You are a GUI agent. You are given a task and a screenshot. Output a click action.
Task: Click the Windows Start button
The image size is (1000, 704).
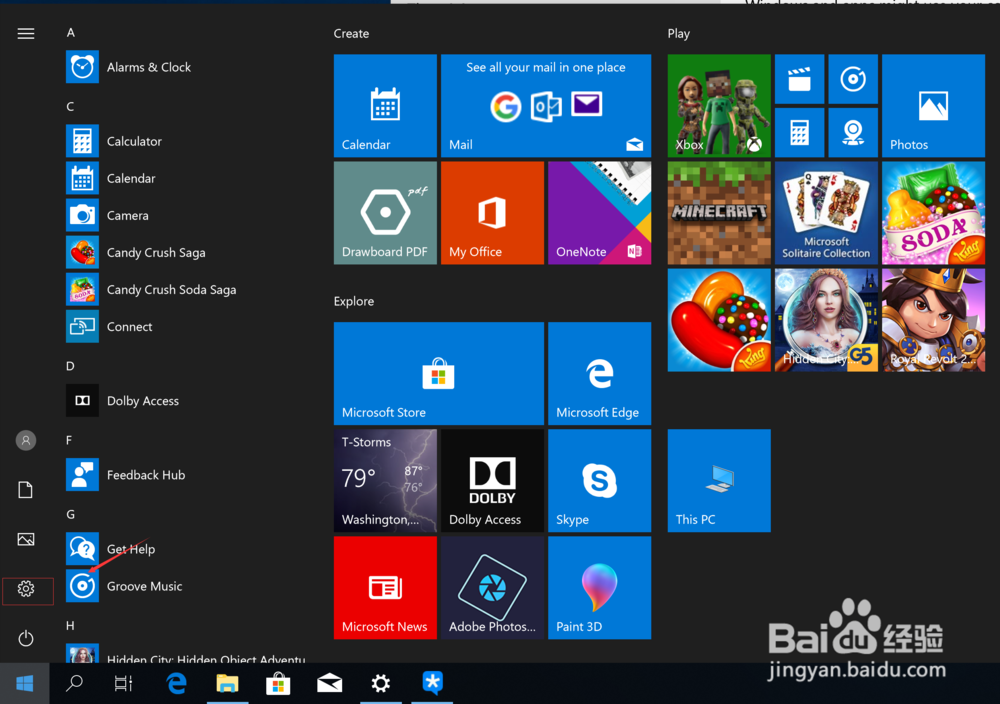click(24, 684)
